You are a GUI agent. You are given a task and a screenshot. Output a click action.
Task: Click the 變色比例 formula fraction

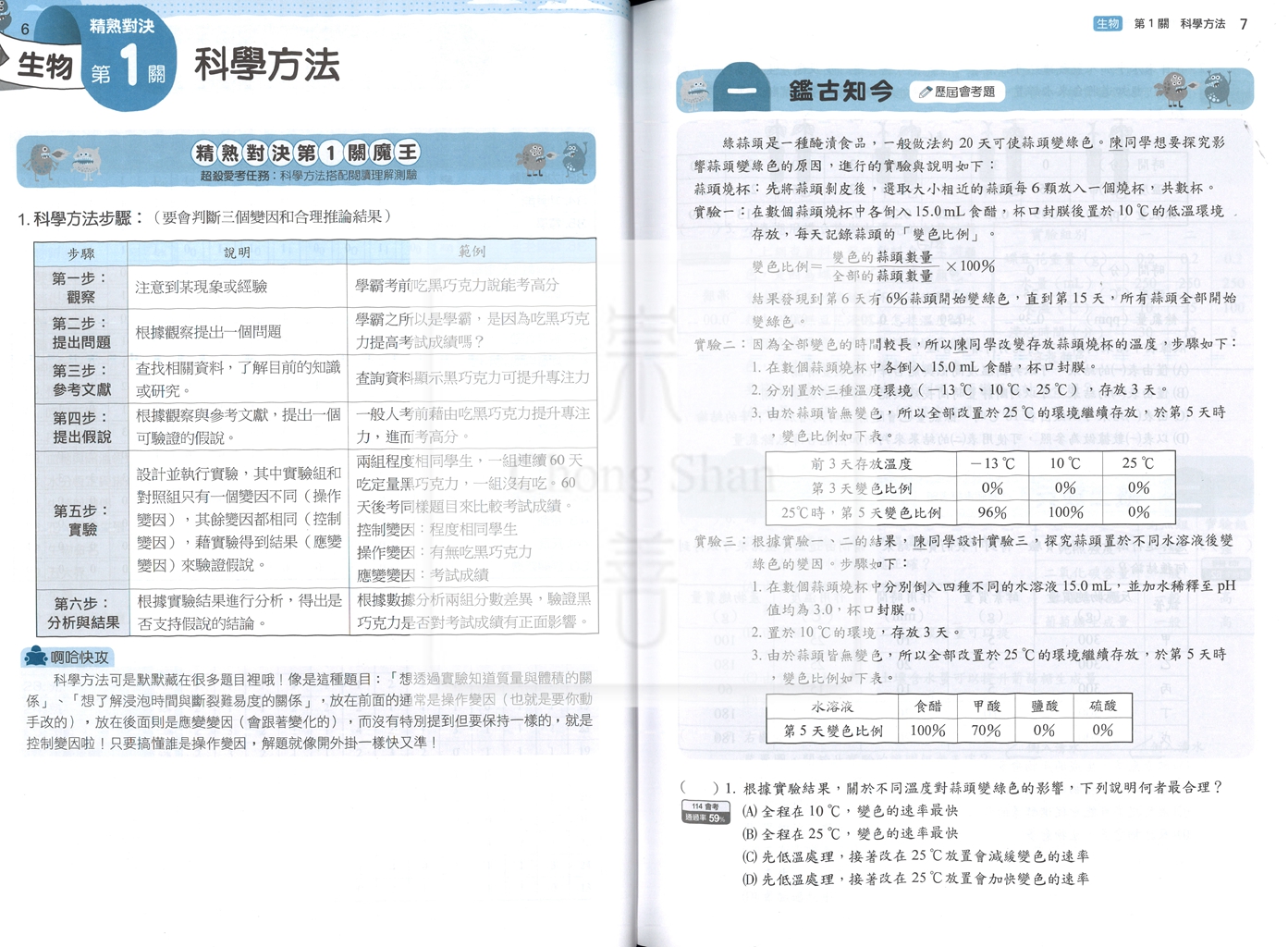pyautogui.click(x=882, y=266)
